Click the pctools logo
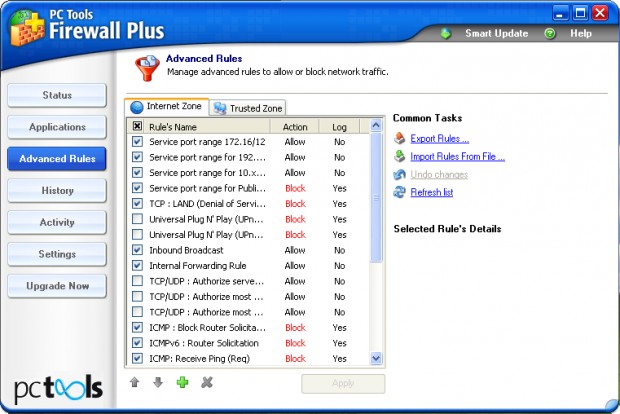620x414 pixels. click(x=59, y=389)
